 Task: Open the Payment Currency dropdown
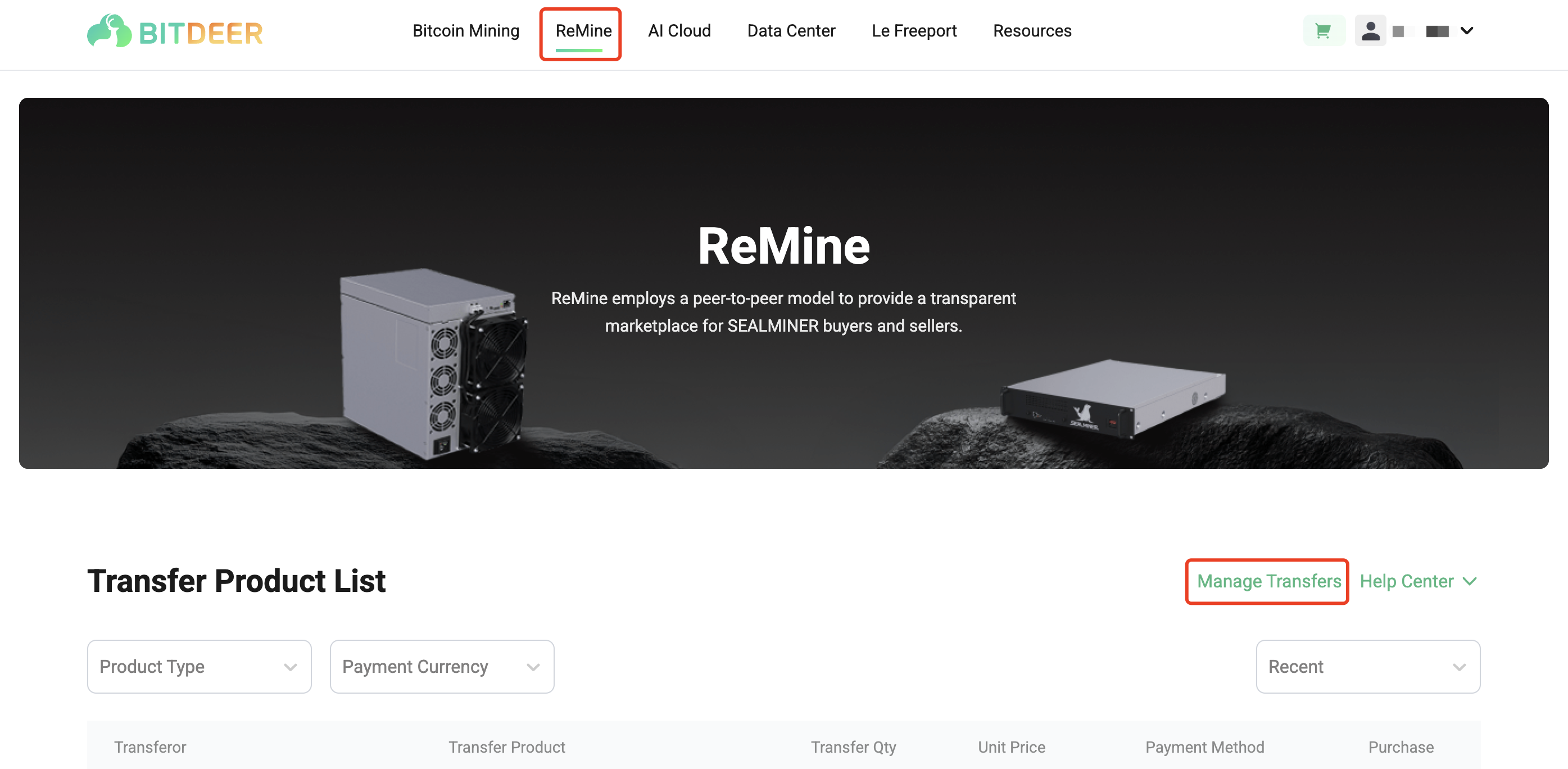pyautogui.click(x=442, y=666)
